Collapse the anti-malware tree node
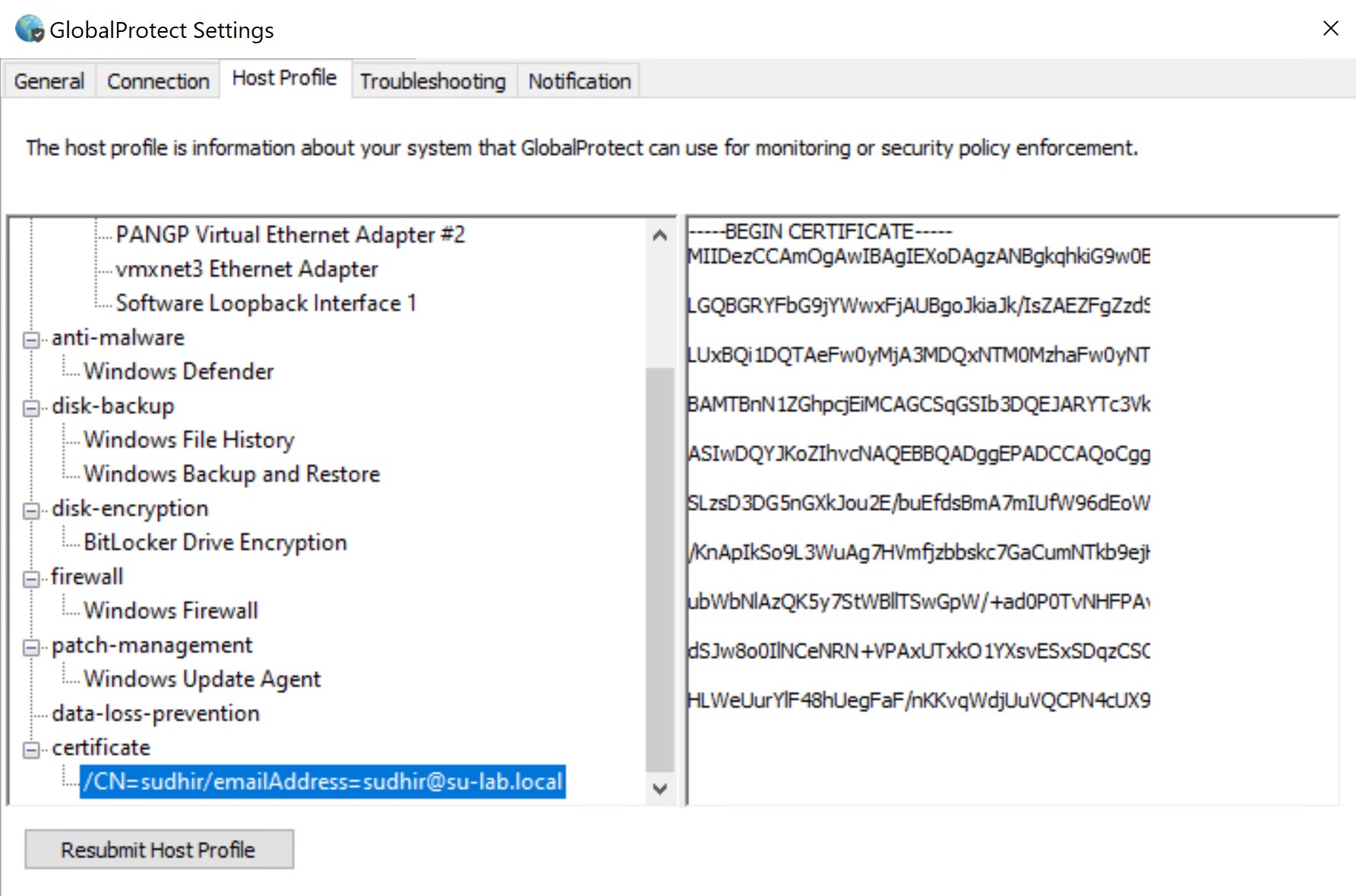Screen dimensions: 1356x896 30,339
